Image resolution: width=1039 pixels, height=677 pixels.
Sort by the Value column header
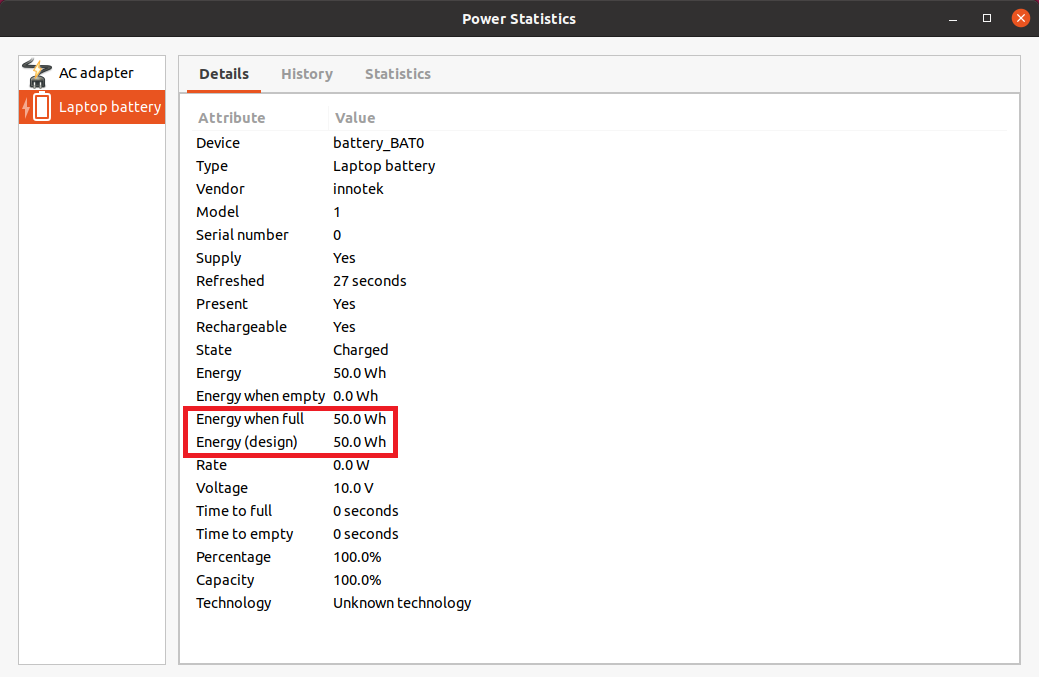coord(355,117)
